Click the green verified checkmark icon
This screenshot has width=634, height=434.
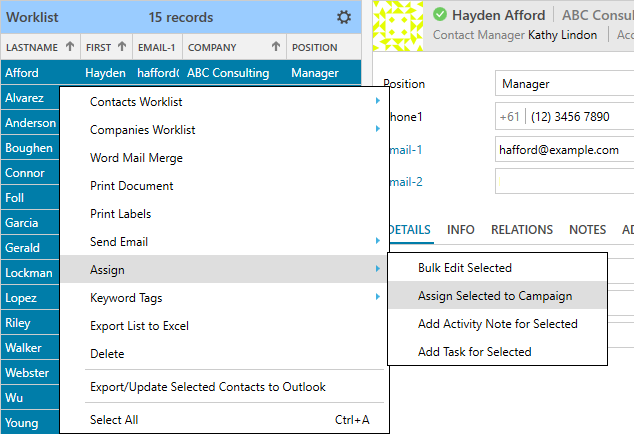click(x=440, y=15)
